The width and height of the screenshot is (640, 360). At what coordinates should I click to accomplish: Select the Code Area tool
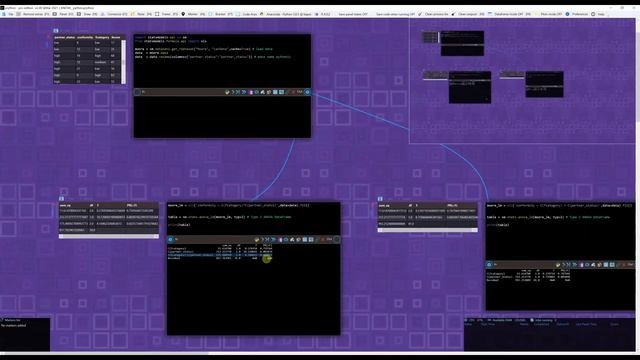(x=247, y=14)
